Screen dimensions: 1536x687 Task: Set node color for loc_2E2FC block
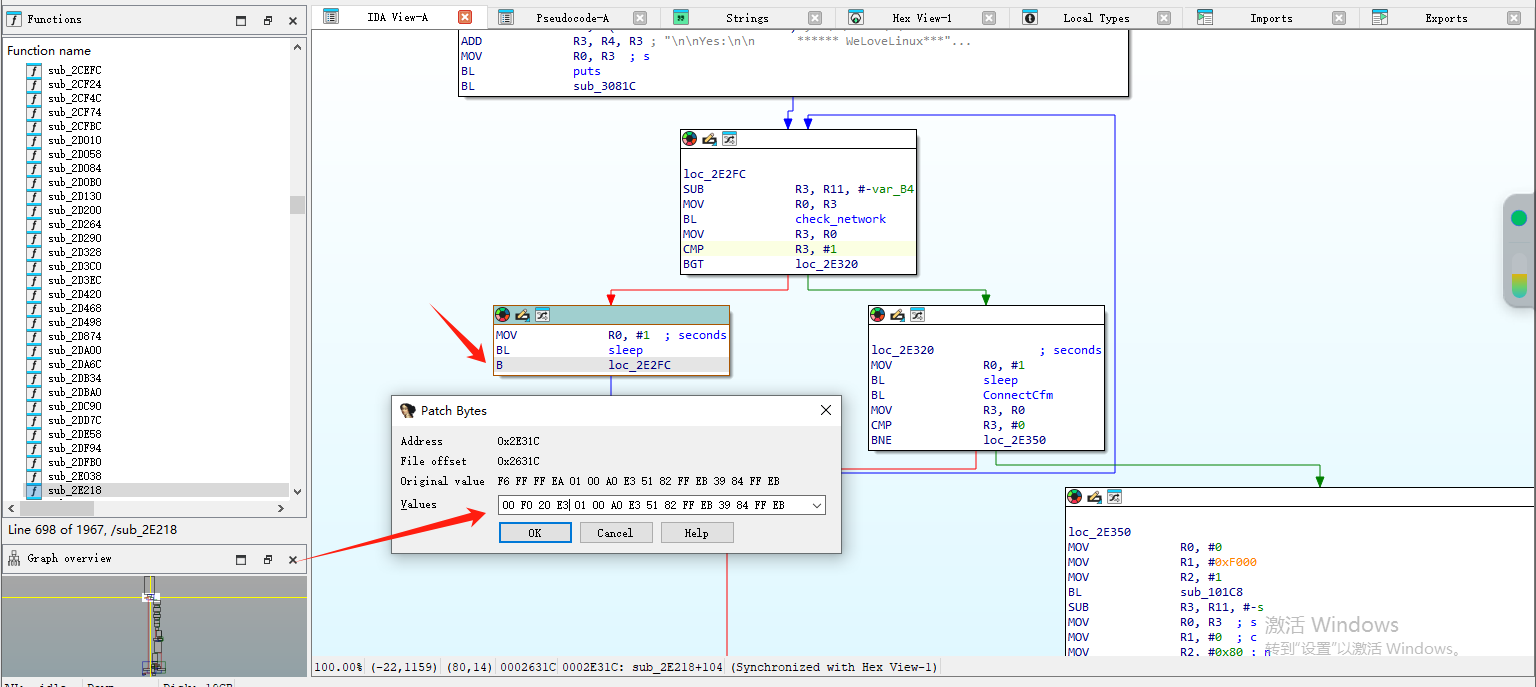click(x=689, y=139)
